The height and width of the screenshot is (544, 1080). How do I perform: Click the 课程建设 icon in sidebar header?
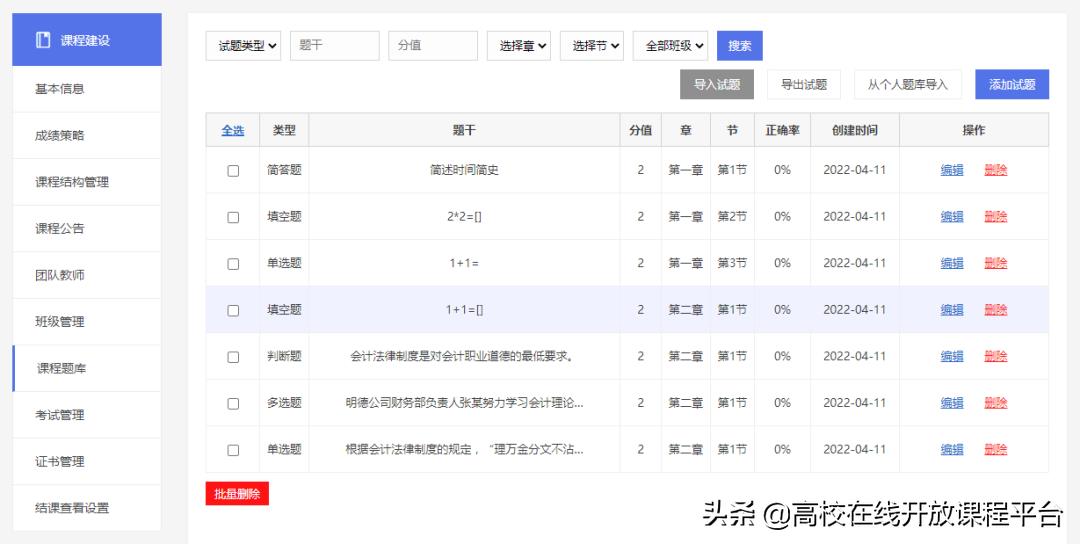43,40
